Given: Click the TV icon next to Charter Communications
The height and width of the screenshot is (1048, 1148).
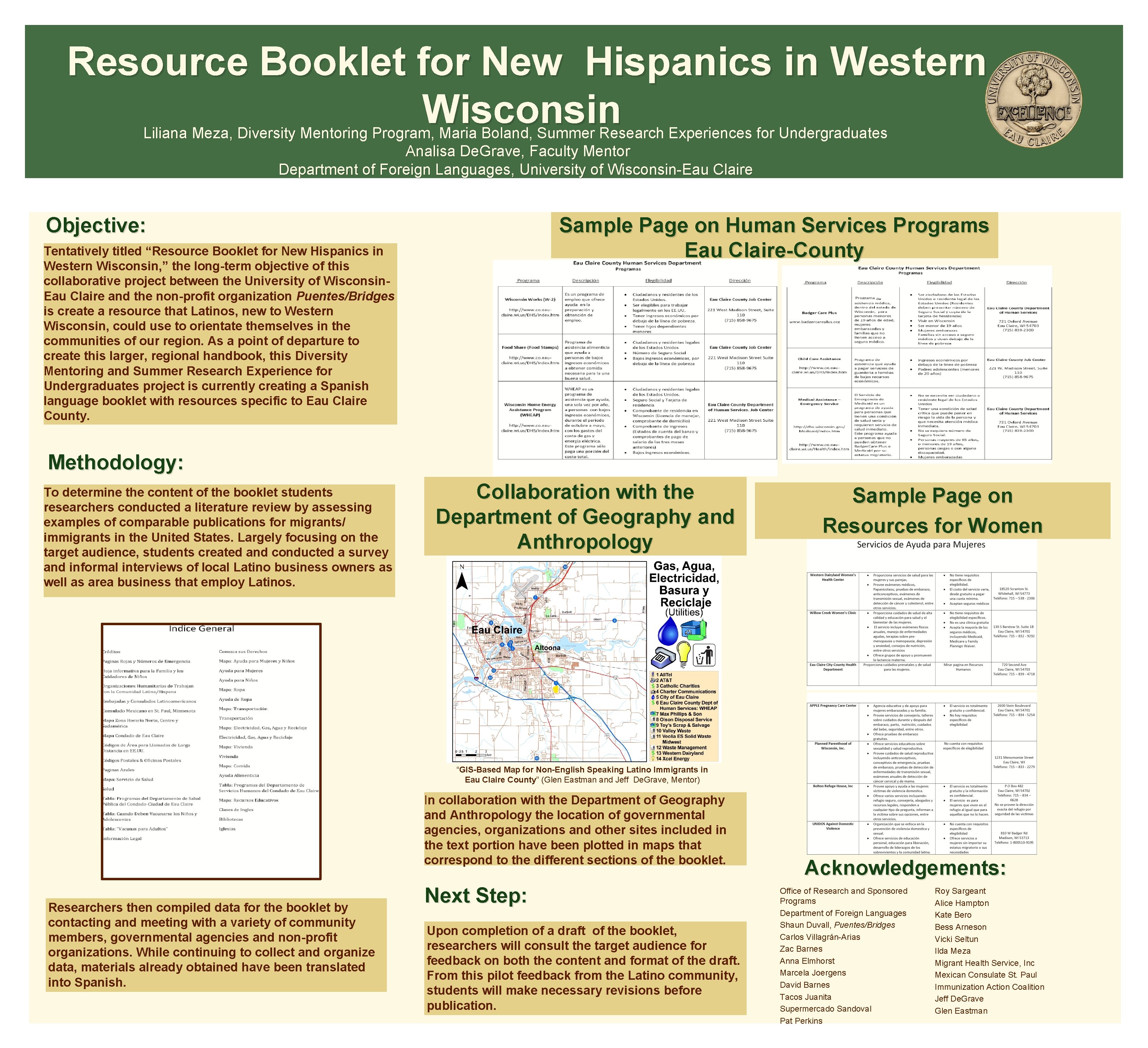Looking at the screenshot, I should tap(653, 692).
